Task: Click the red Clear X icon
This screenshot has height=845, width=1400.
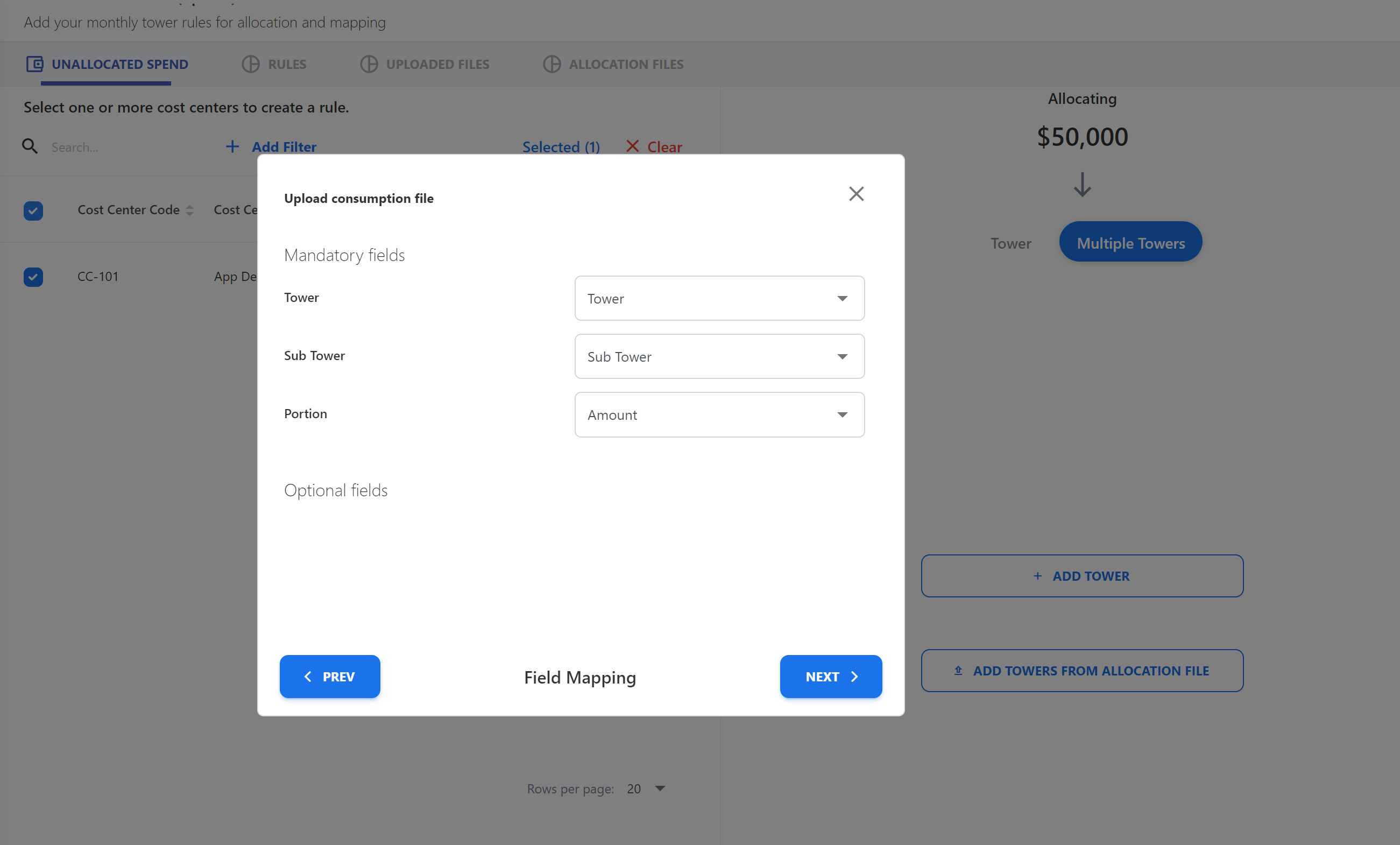Action: [632, 146]
